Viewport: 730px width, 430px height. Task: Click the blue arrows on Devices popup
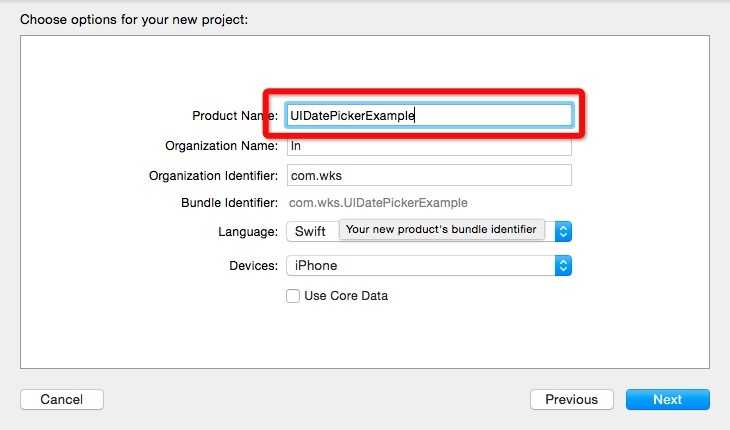563,265
